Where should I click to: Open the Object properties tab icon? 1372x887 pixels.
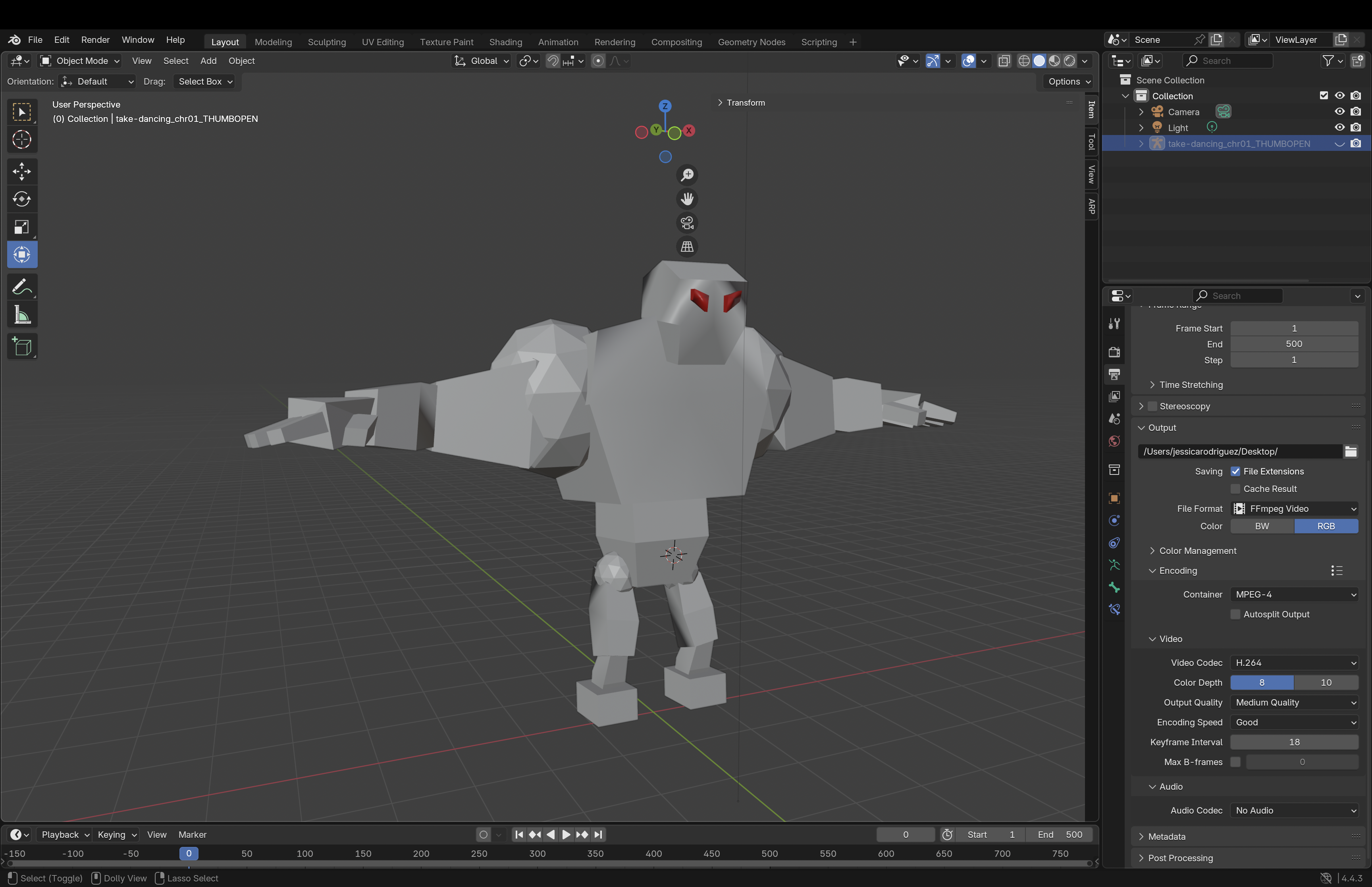1115,498
